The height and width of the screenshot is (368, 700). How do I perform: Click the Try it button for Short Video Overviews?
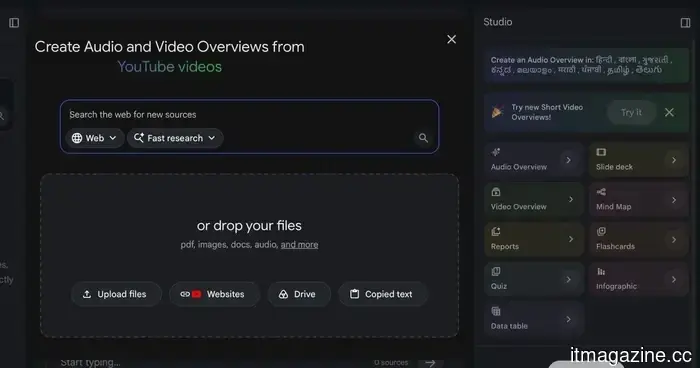tap(631, 113)
